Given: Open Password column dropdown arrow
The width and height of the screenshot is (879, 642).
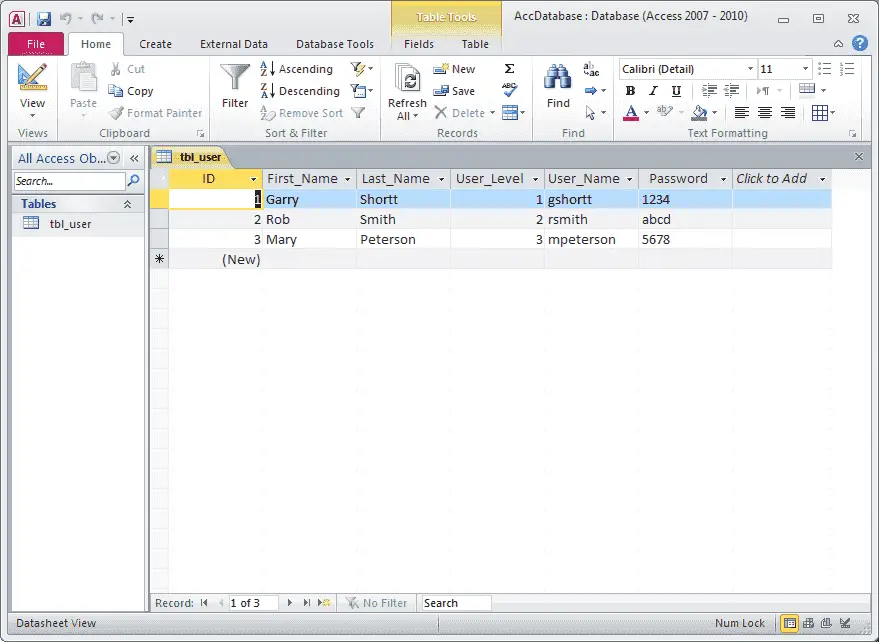Looking at the screenshot, I should 723,179.
